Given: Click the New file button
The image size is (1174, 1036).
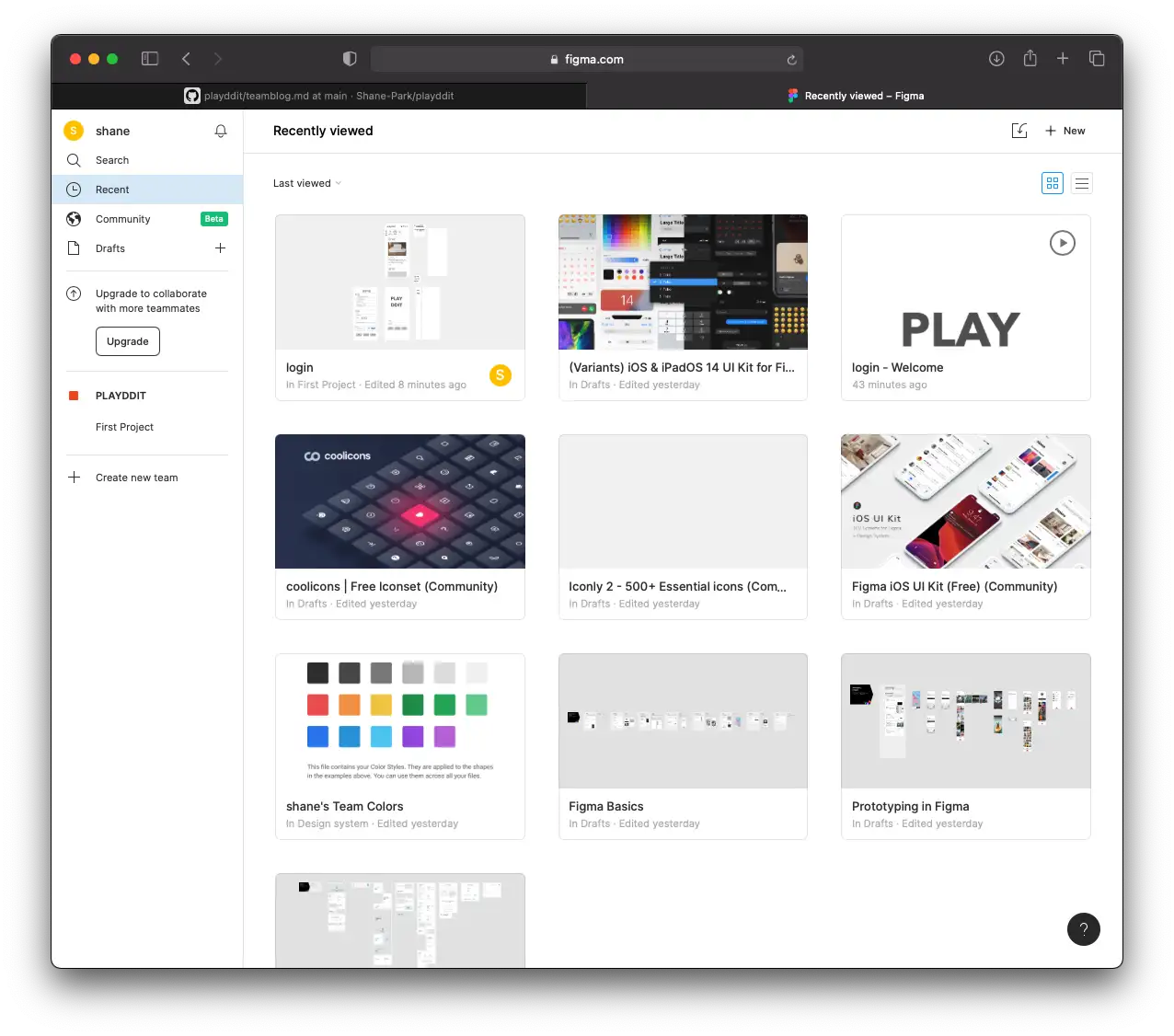Looking at the screenshot, I should click(x=1065, y=131).
